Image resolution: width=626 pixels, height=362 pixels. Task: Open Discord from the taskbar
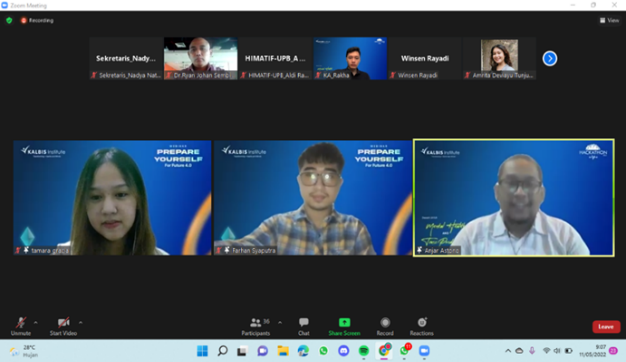343,351
